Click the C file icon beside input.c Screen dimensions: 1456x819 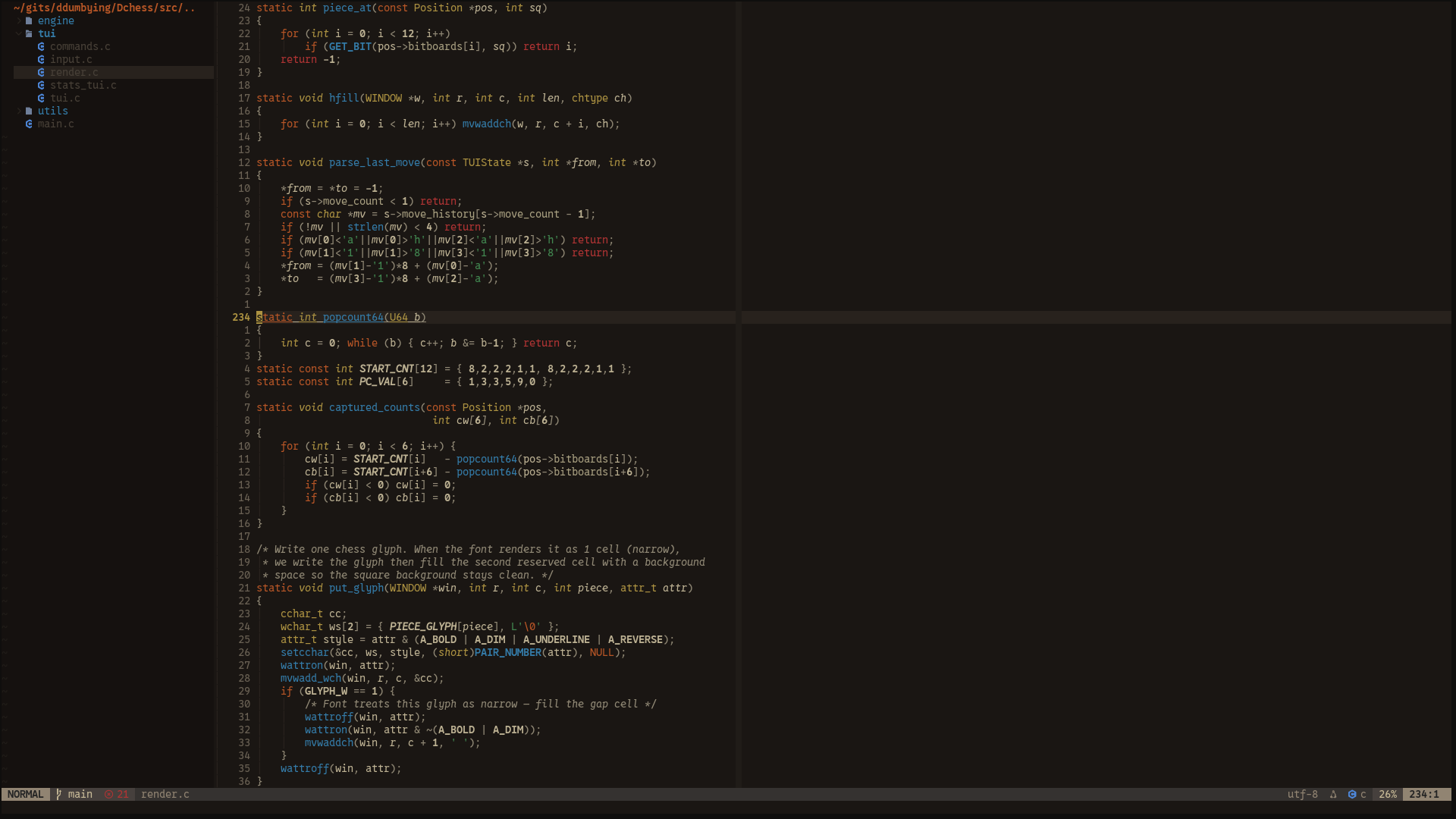[41, 60]
